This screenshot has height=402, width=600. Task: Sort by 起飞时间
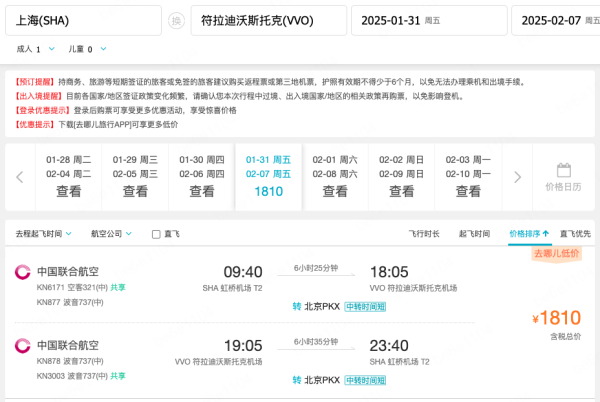coord(474,234)
